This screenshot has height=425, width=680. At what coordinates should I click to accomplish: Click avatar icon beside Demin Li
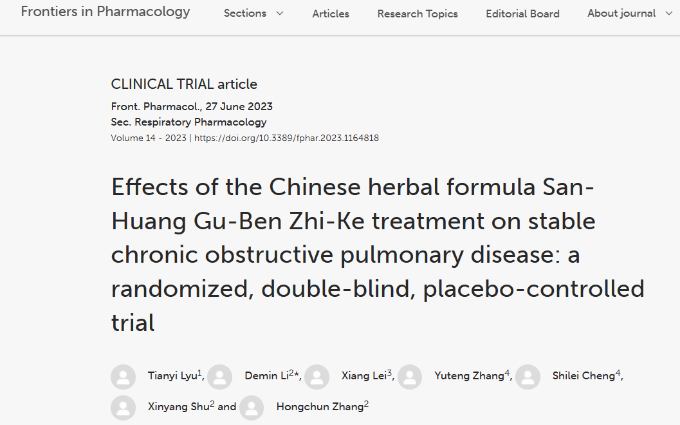(220, 377)
